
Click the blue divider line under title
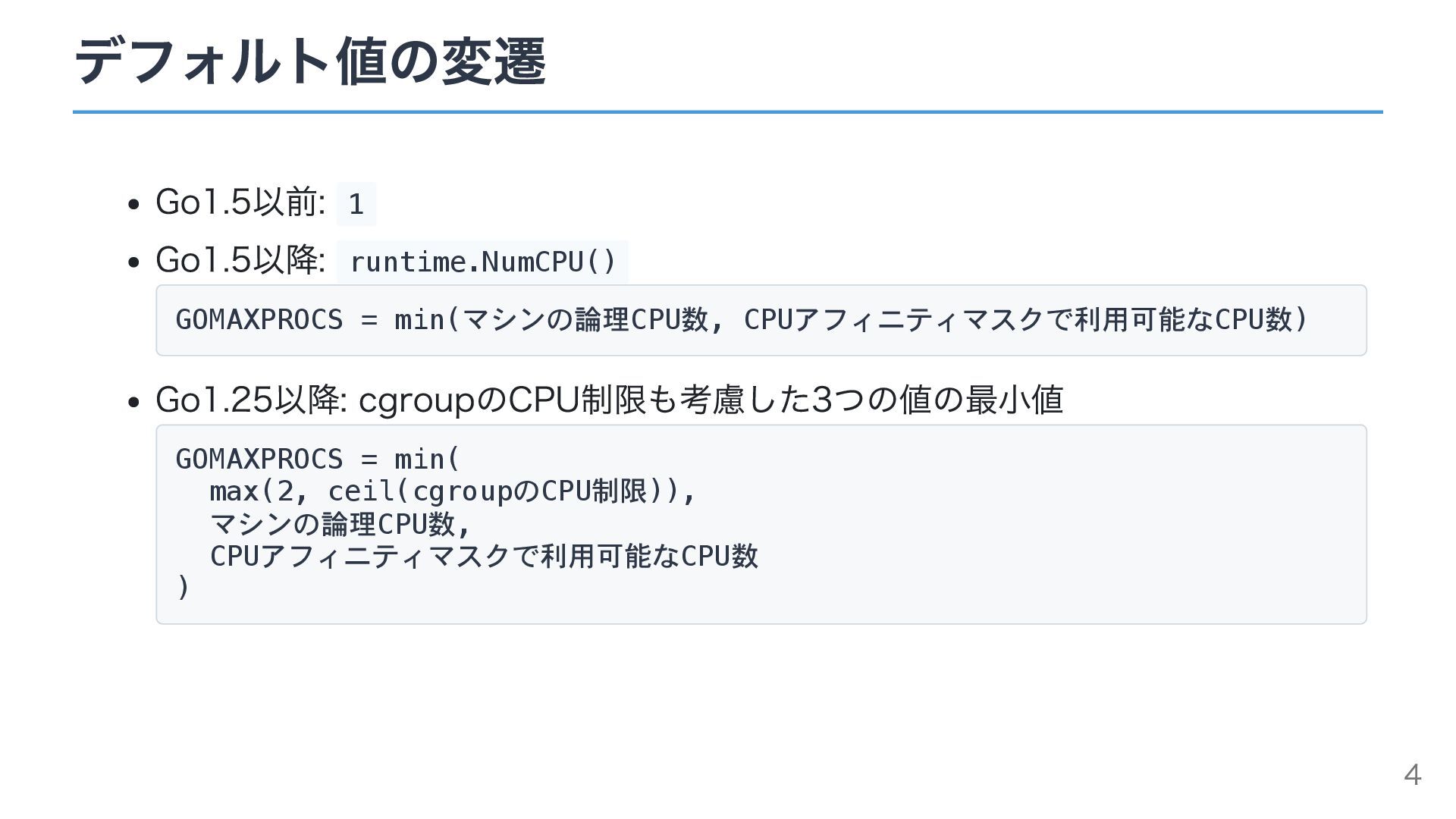(727, 112)
